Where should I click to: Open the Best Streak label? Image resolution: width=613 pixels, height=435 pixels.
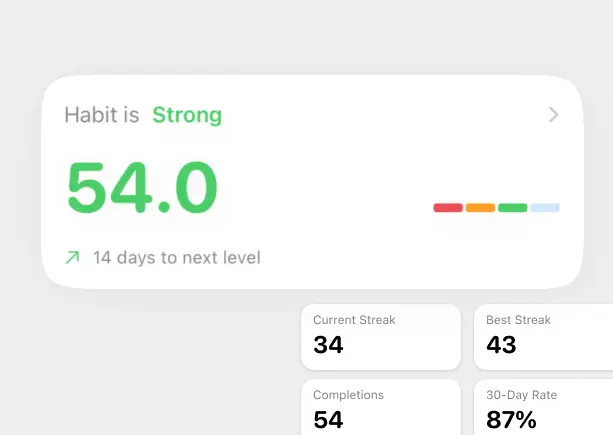click(518, 320)
